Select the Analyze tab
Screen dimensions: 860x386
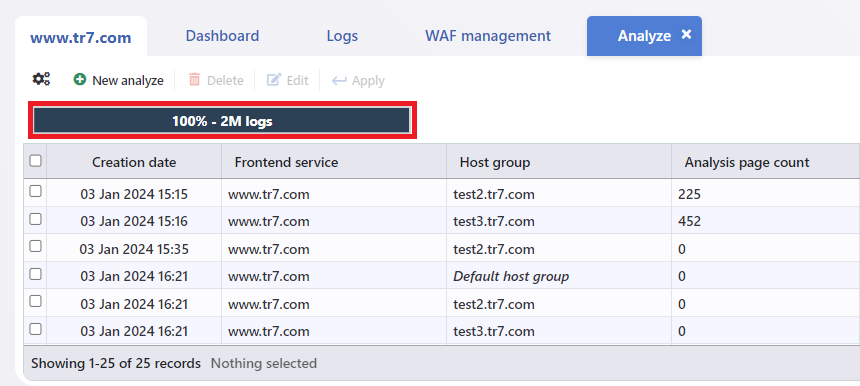644,36
